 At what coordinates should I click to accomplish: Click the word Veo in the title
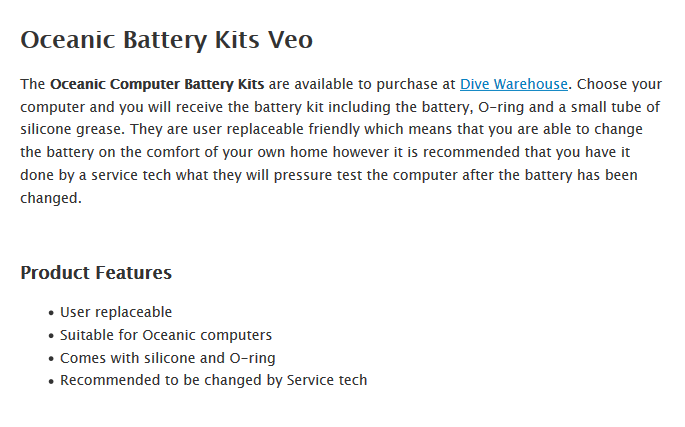click(x=290, y=40)
